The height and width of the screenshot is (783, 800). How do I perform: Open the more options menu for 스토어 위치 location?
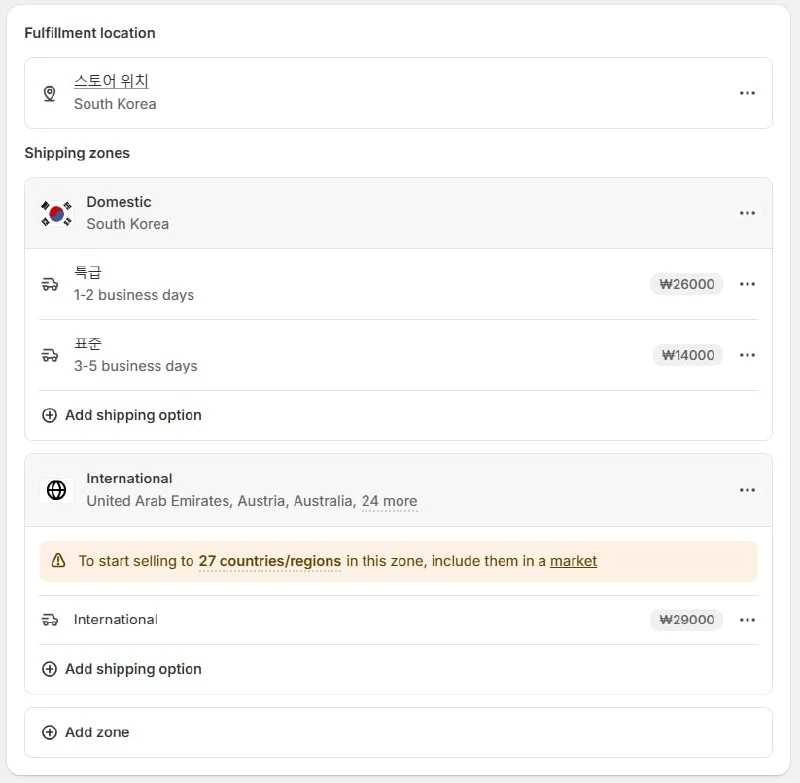[x=747, y=93]
